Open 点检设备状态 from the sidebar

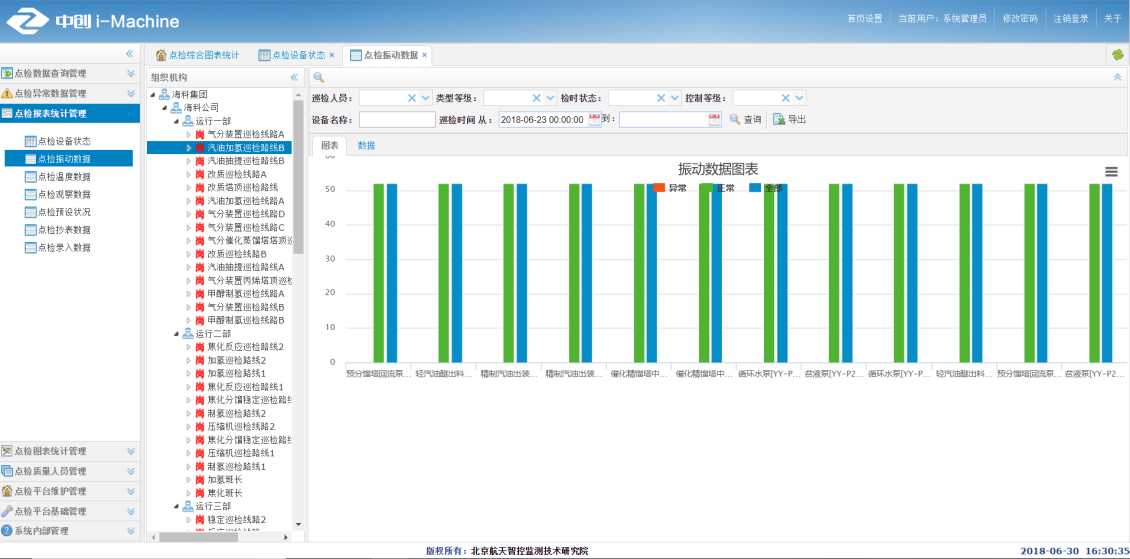[x=63, y=141]
